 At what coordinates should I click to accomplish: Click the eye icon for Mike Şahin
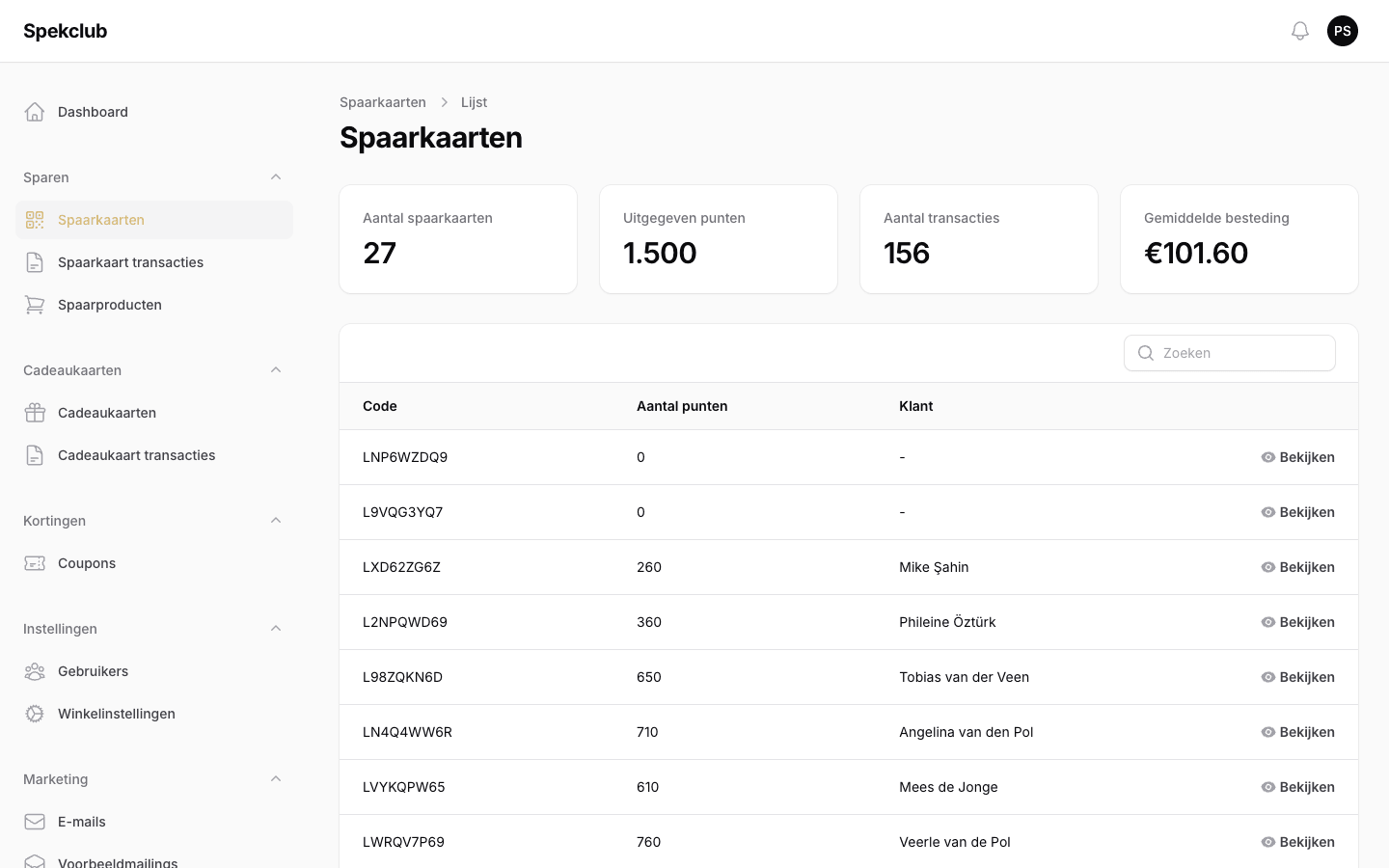tap(1268, 567)
